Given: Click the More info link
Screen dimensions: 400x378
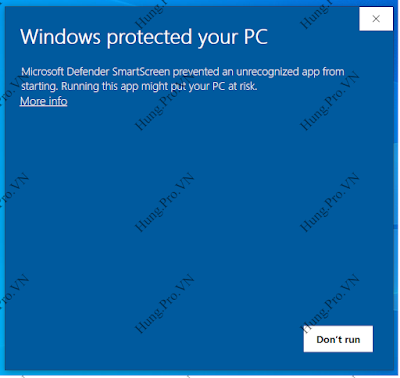Looking at the screenshot, I should 44,101.
